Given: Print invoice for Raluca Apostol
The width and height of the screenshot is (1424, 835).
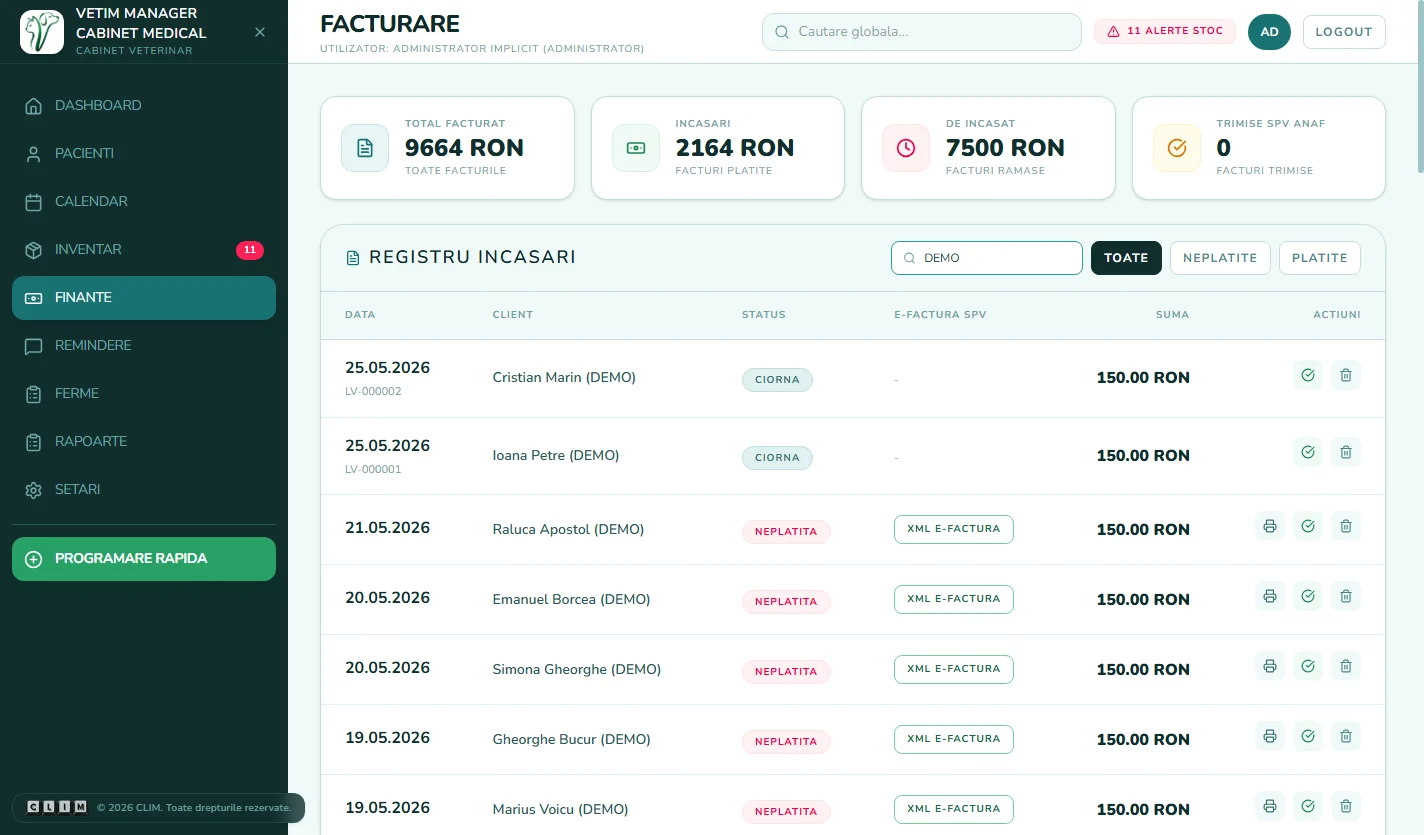Looking at the screenshot, I should tap(1270, 526).
